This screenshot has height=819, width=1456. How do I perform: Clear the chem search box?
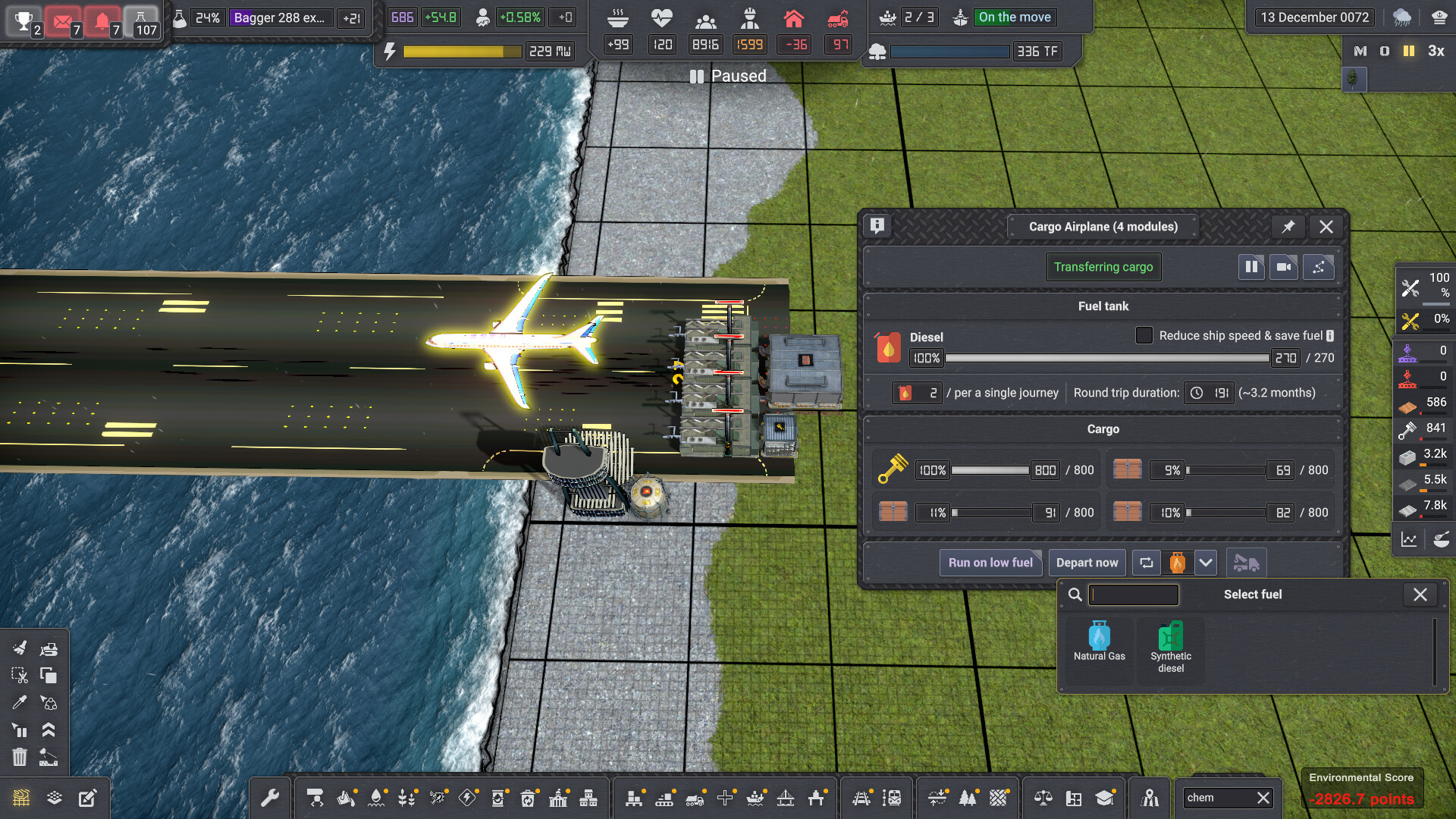pos(1263,798)
